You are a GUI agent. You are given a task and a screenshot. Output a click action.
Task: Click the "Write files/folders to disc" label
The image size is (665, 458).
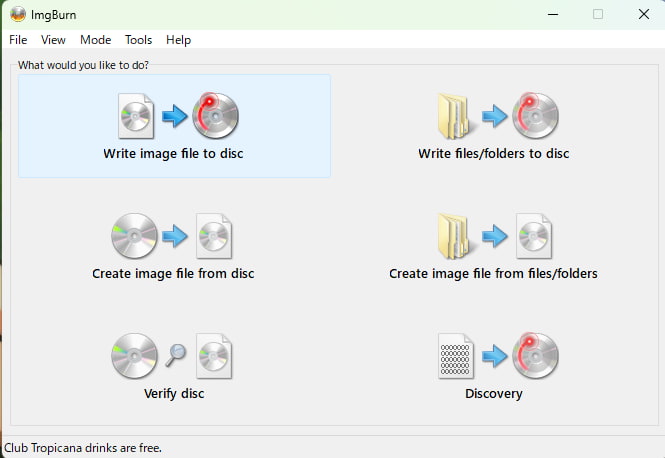pyautogui.click(x=493, y=154)
